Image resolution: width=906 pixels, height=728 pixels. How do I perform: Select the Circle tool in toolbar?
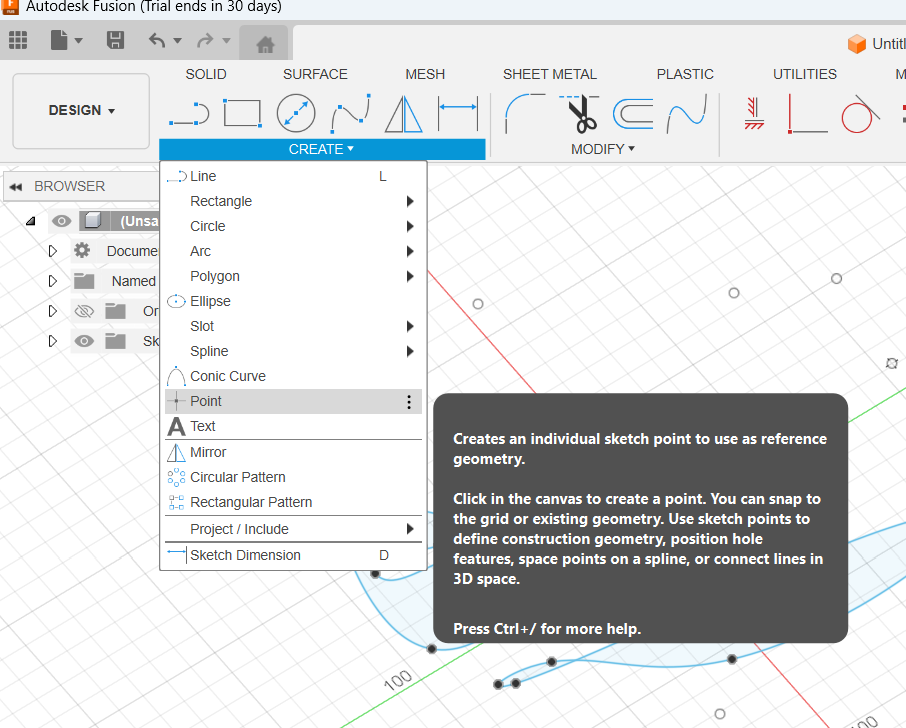coord(296,113)
